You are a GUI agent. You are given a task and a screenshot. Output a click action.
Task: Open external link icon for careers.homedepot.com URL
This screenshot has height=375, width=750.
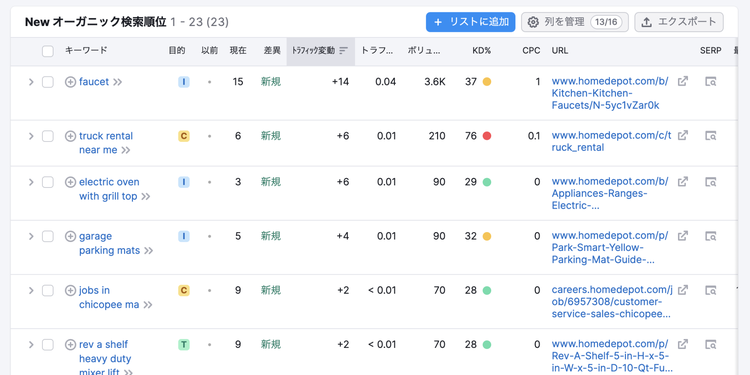(683, 290)
